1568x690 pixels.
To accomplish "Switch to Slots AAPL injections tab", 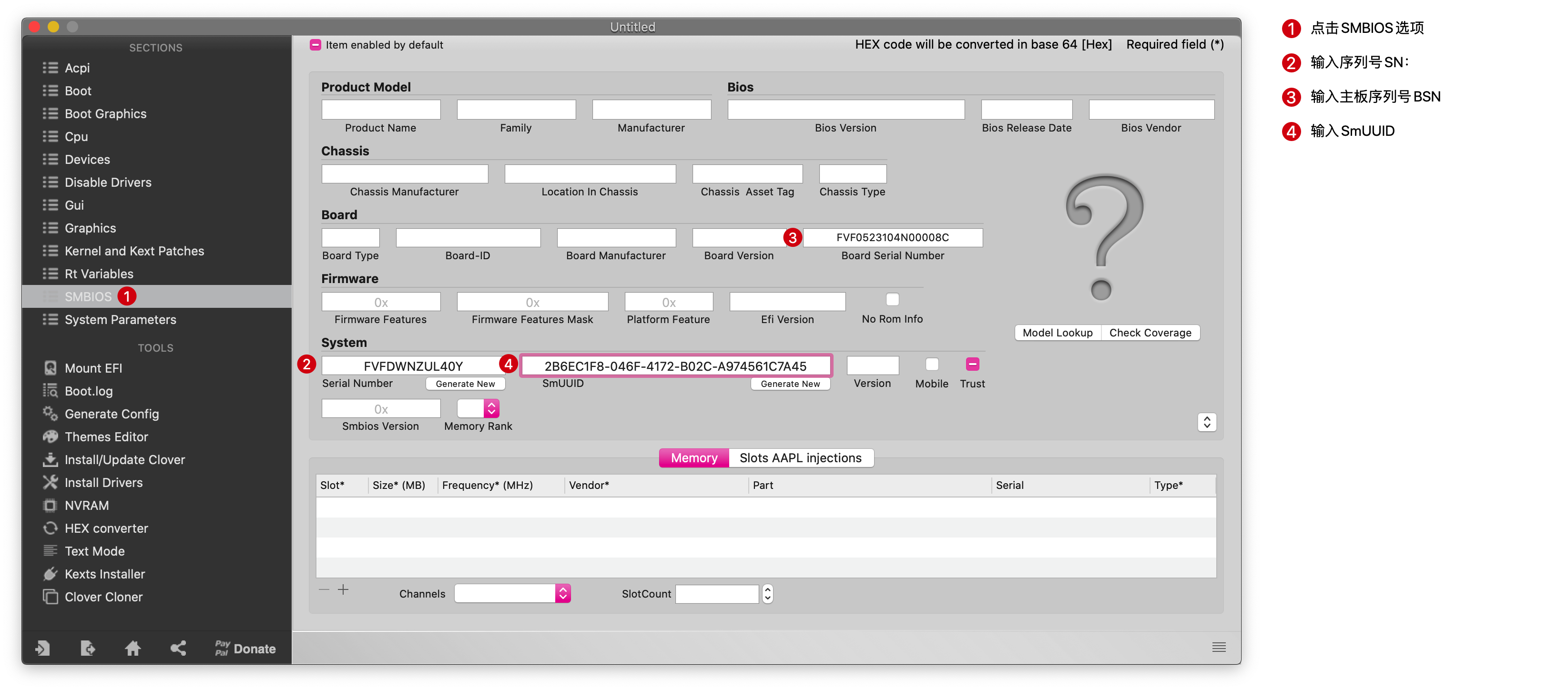I will pos(800,457).
